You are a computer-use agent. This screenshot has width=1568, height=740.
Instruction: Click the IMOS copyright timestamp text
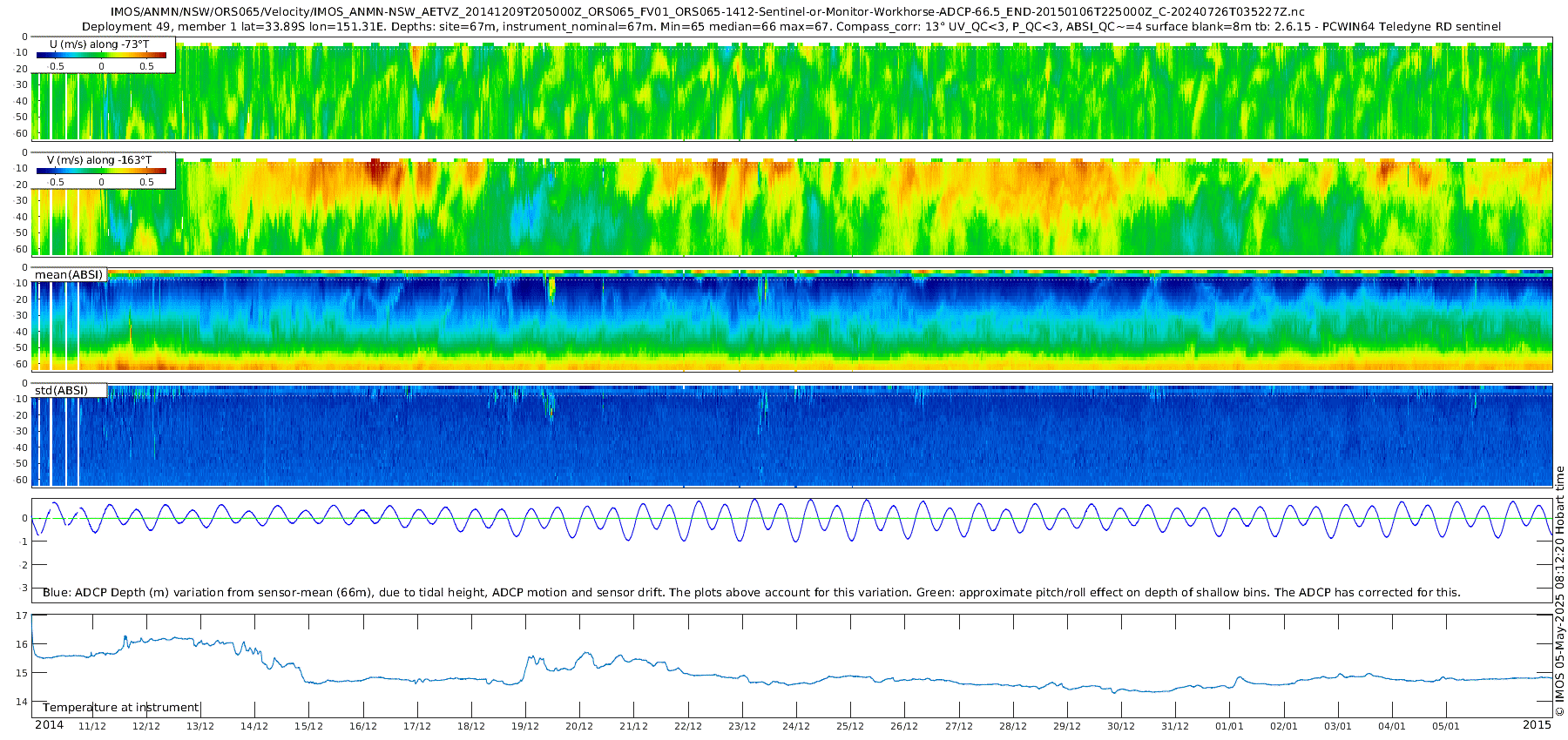pyautogui.click(x=1559, y=591)
